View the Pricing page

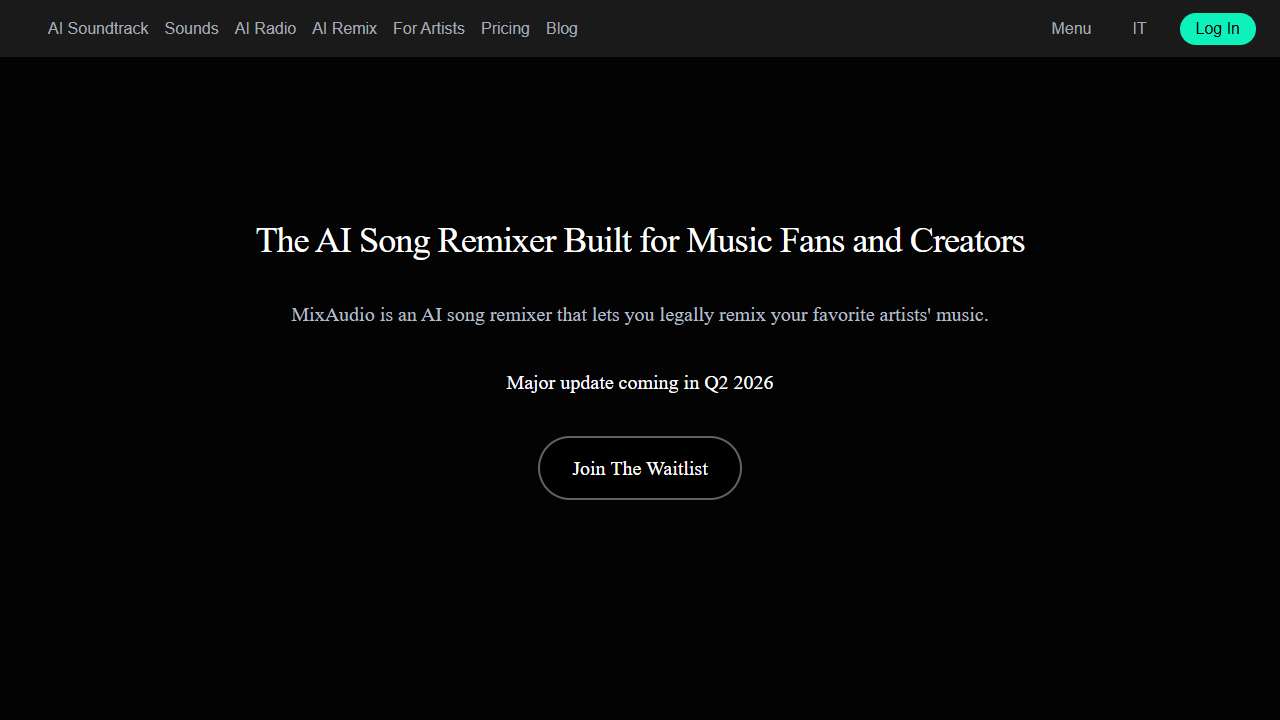pyautogui.click(x=505, y=28)
